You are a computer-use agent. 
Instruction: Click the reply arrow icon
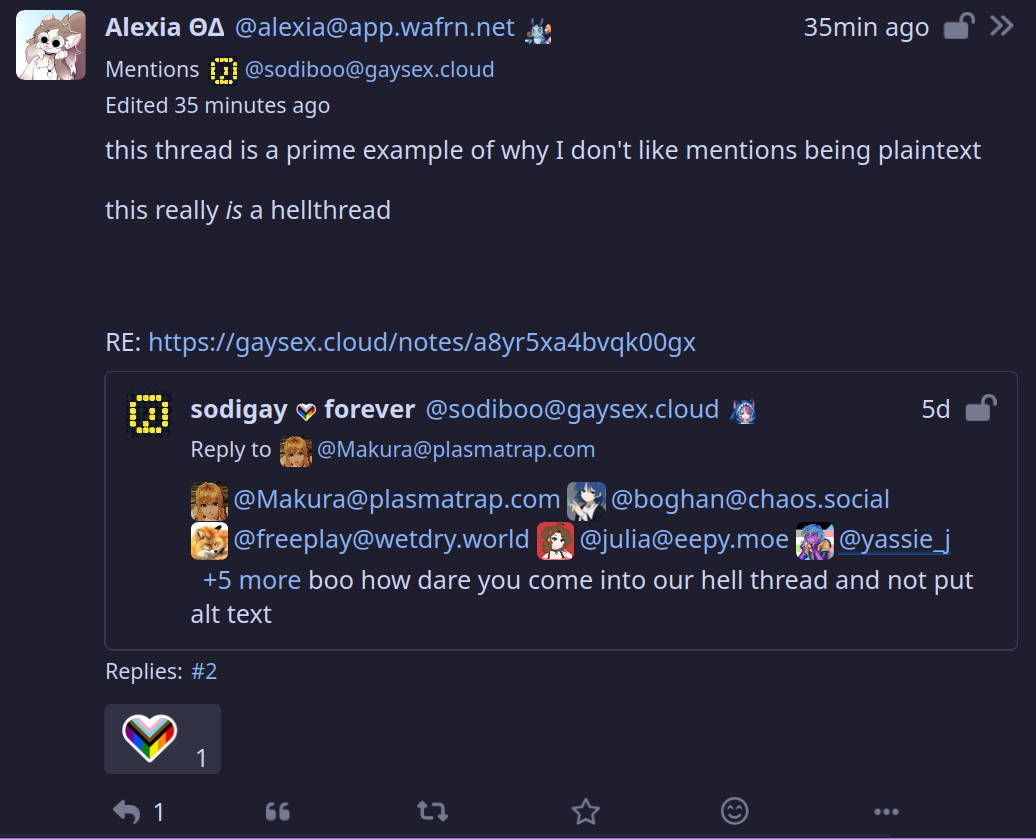(127, 811)
